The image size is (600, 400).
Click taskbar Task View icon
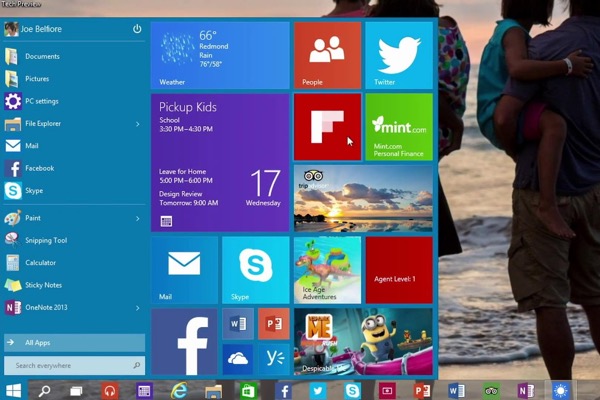click(76, 391)
